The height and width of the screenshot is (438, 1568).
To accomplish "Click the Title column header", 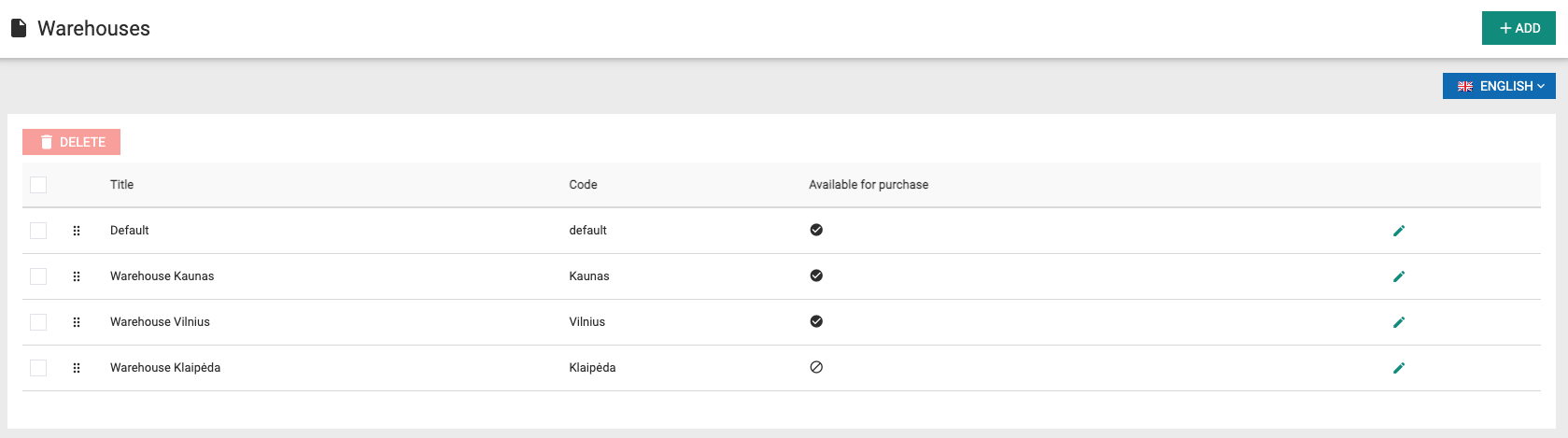I will pos(121,185).
